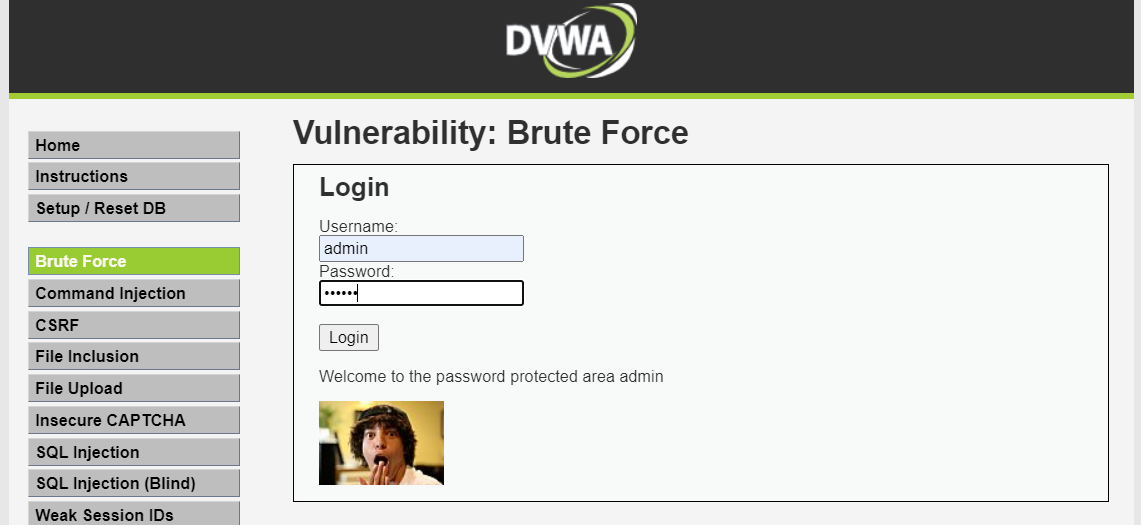The height and width of the screenshot is (525, 1141).
Task: Navigate to the CSRF page
Action: pos(134,325)
